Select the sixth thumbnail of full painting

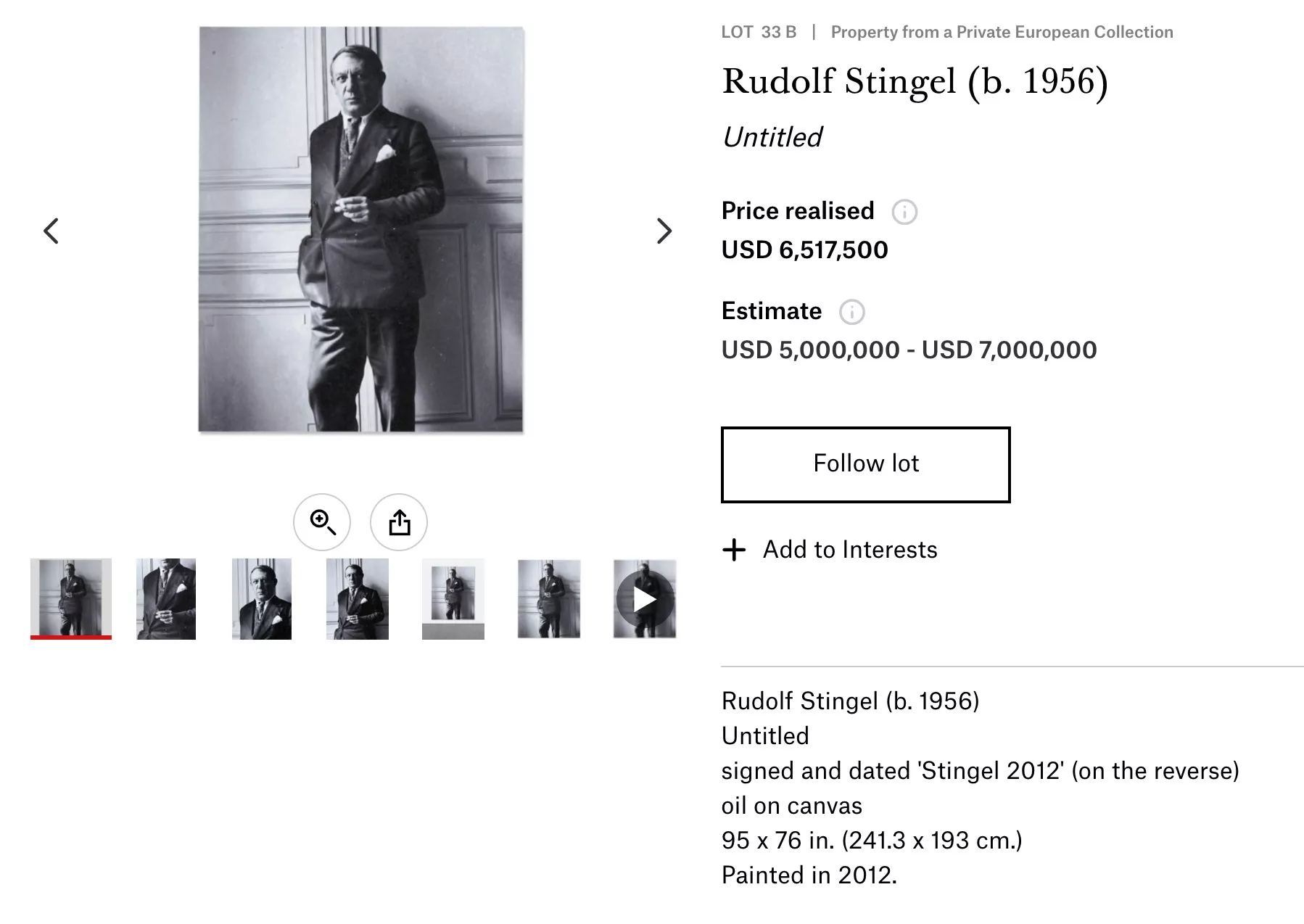pyautogui.click(x=549, y=599)
